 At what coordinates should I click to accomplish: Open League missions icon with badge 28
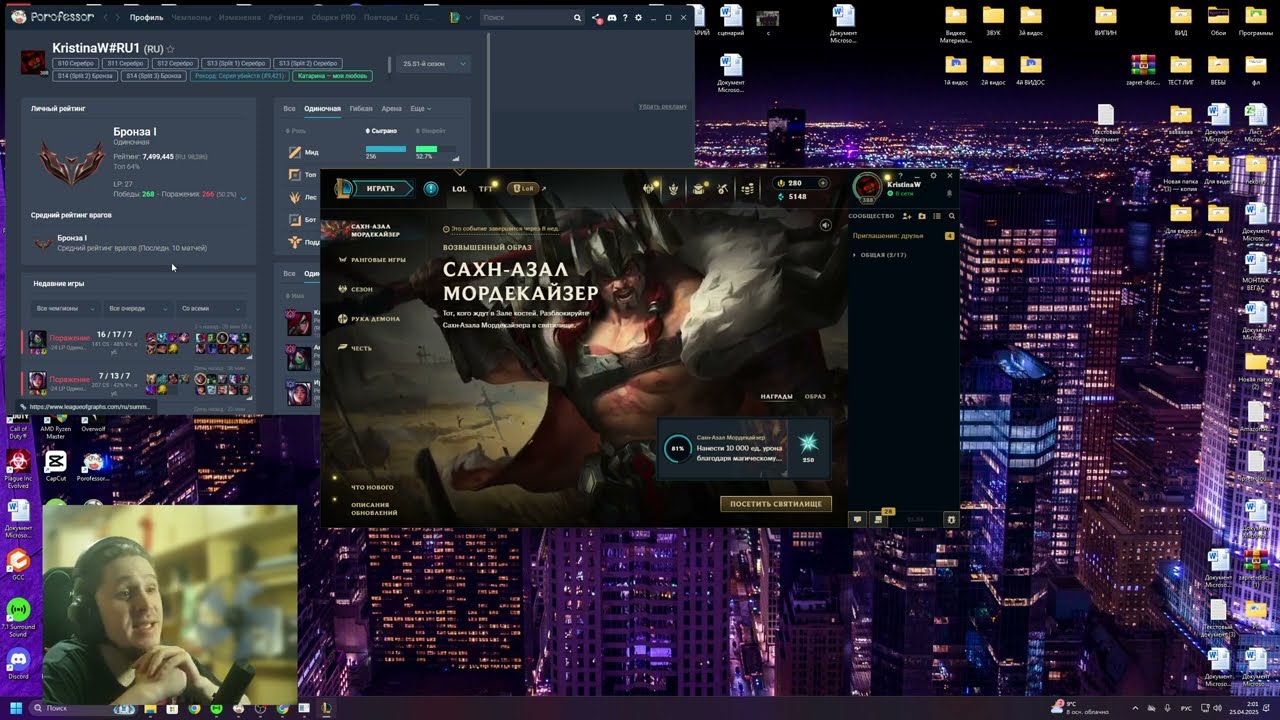880,518
